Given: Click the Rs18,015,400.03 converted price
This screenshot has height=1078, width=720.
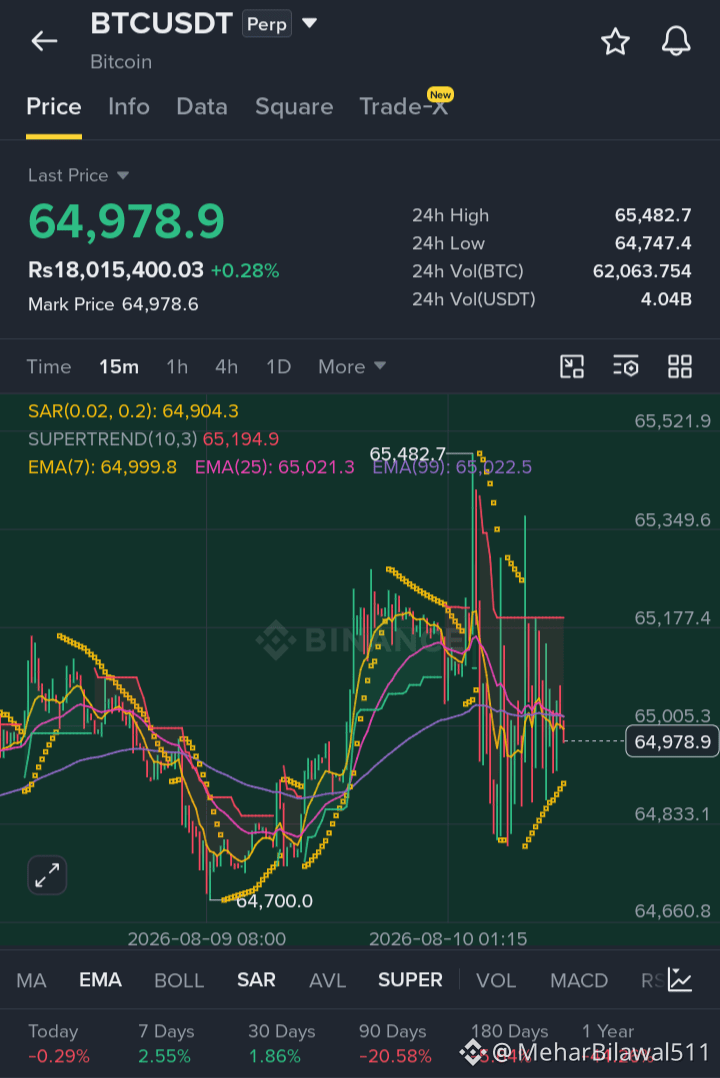Looking at the screenshot, I should 116,270.
